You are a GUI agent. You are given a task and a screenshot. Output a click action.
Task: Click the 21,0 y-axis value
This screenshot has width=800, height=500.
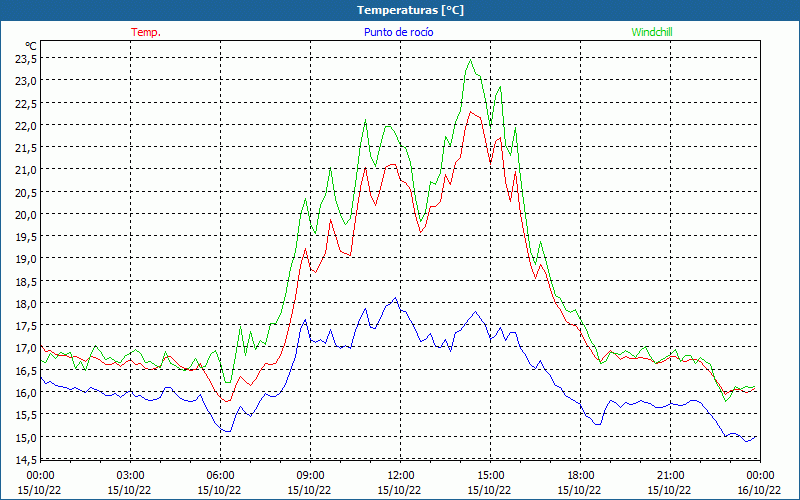tap(26, 169)
